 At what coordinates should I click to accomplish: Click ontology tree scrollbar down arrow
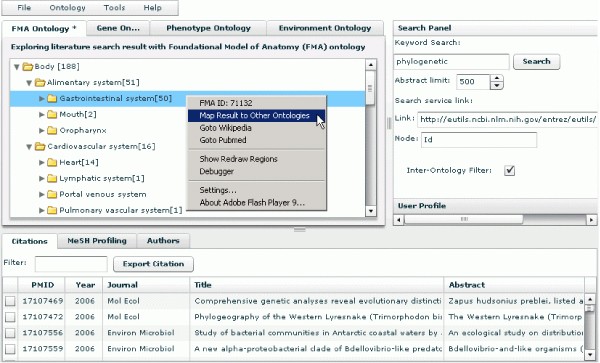click(371, 211)
